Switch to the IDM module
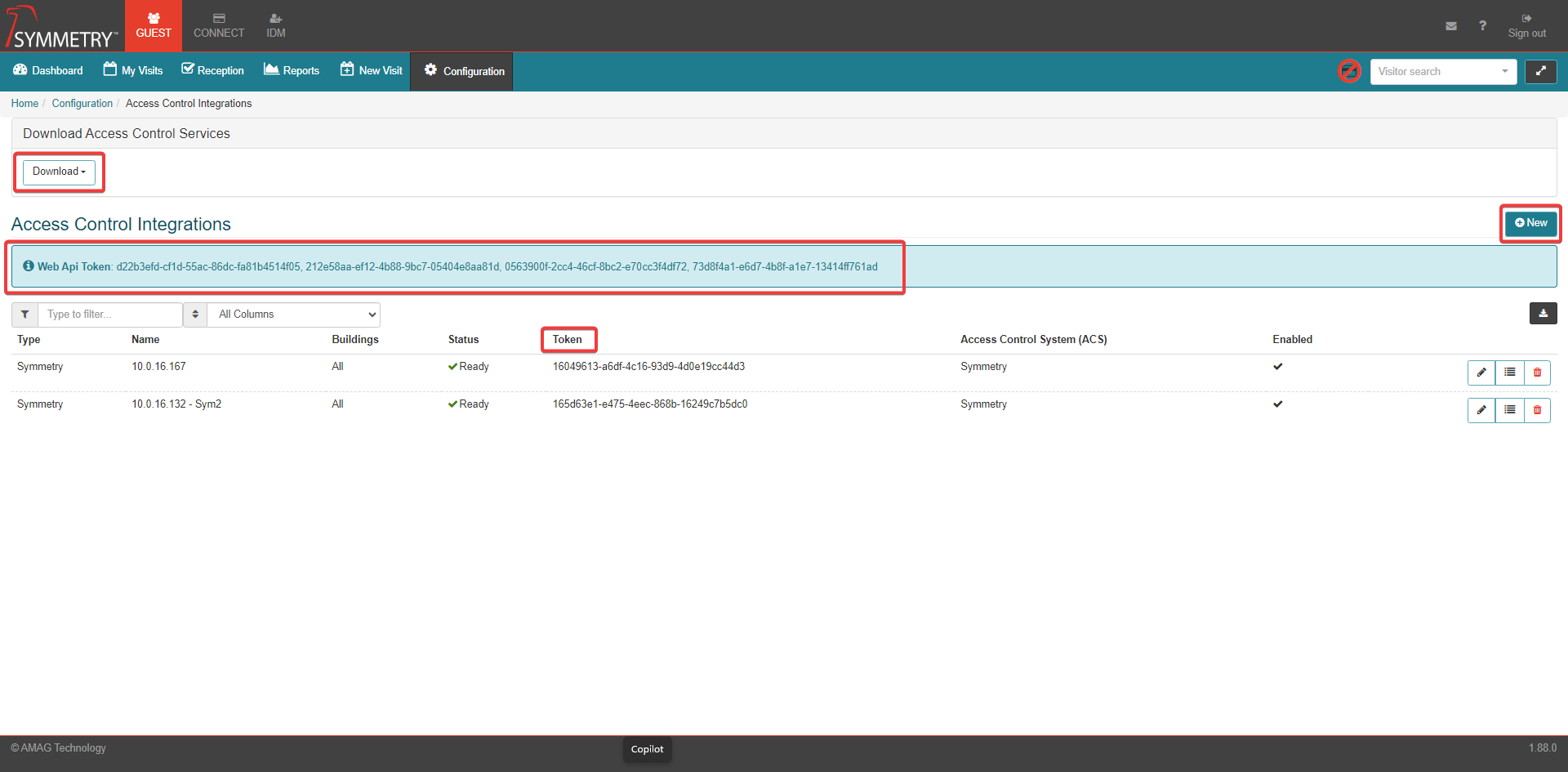 [x=276, y=26]
